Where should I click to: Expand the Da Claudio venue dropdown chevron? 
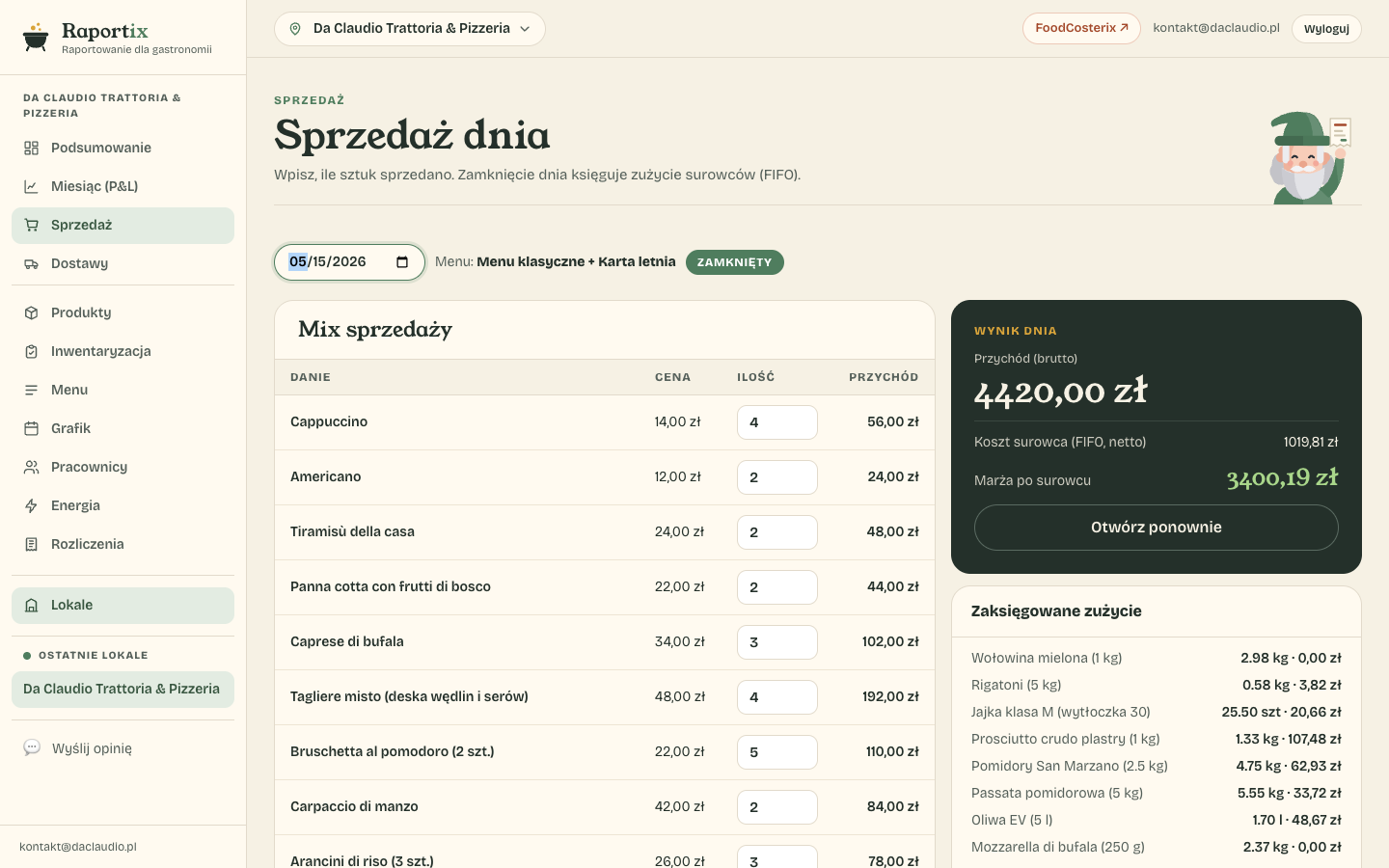[x=525, y=29]
